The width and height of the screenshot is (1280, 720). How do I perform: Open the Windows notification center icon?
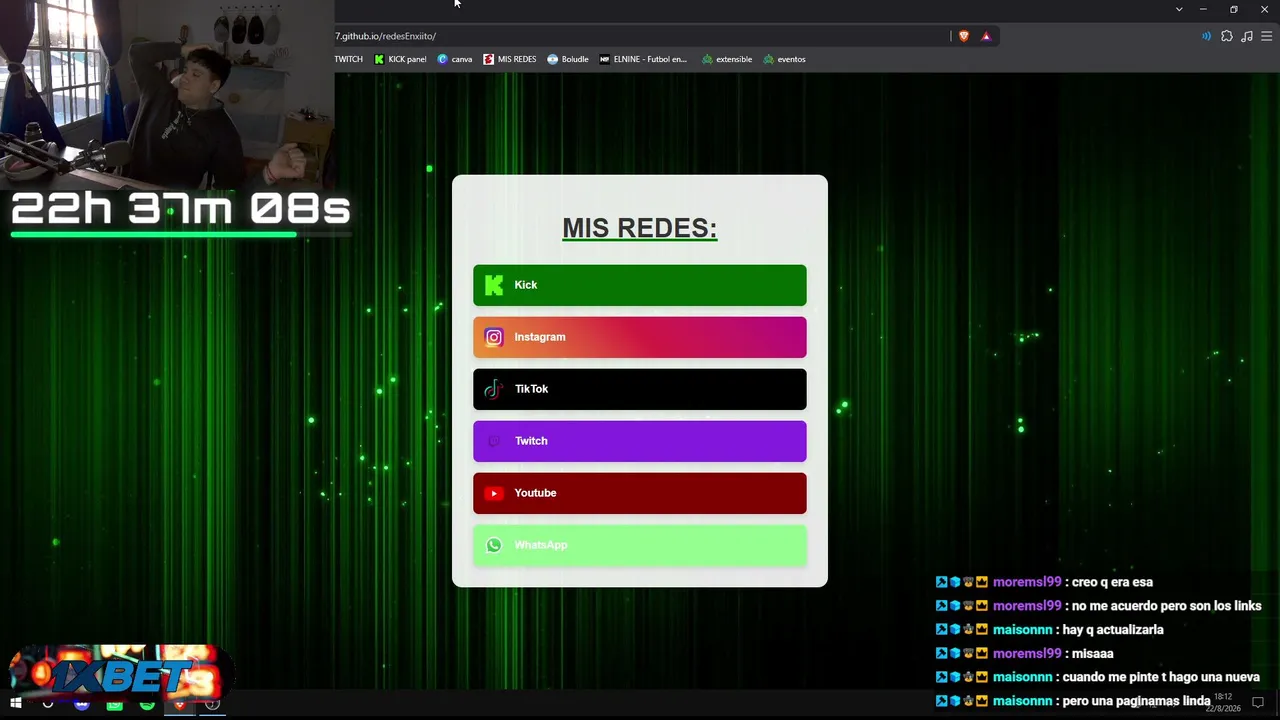click(1258, 703)
